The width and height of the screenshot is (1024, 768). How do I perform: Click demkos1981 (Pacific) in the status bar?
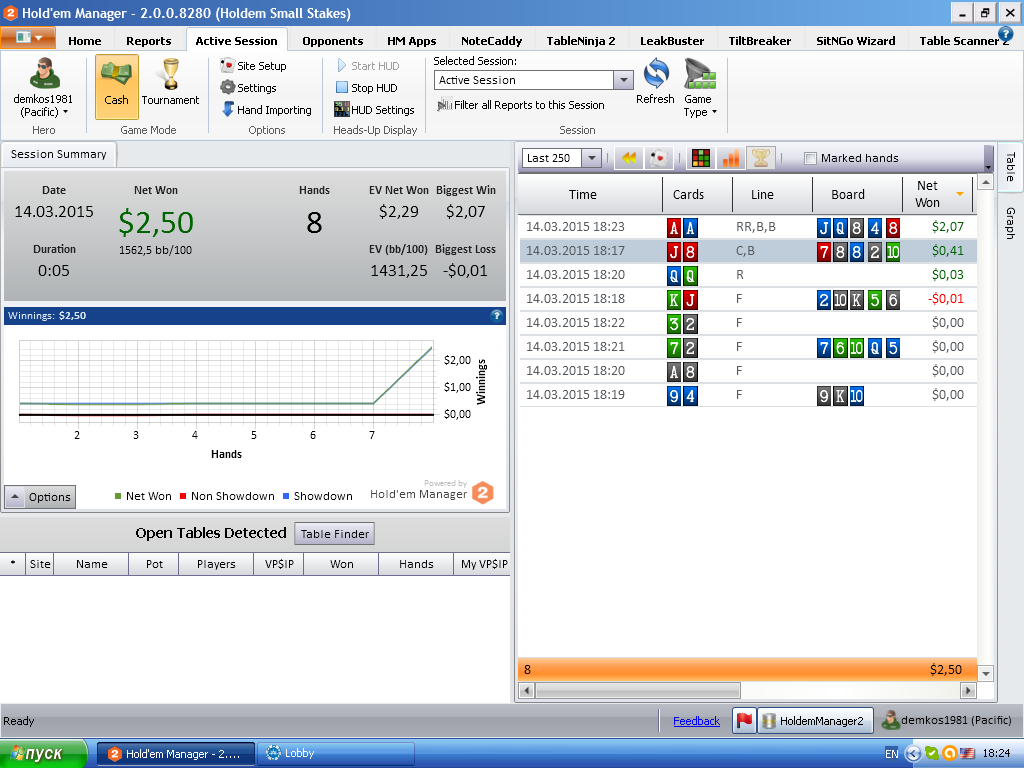click(947, 720)
